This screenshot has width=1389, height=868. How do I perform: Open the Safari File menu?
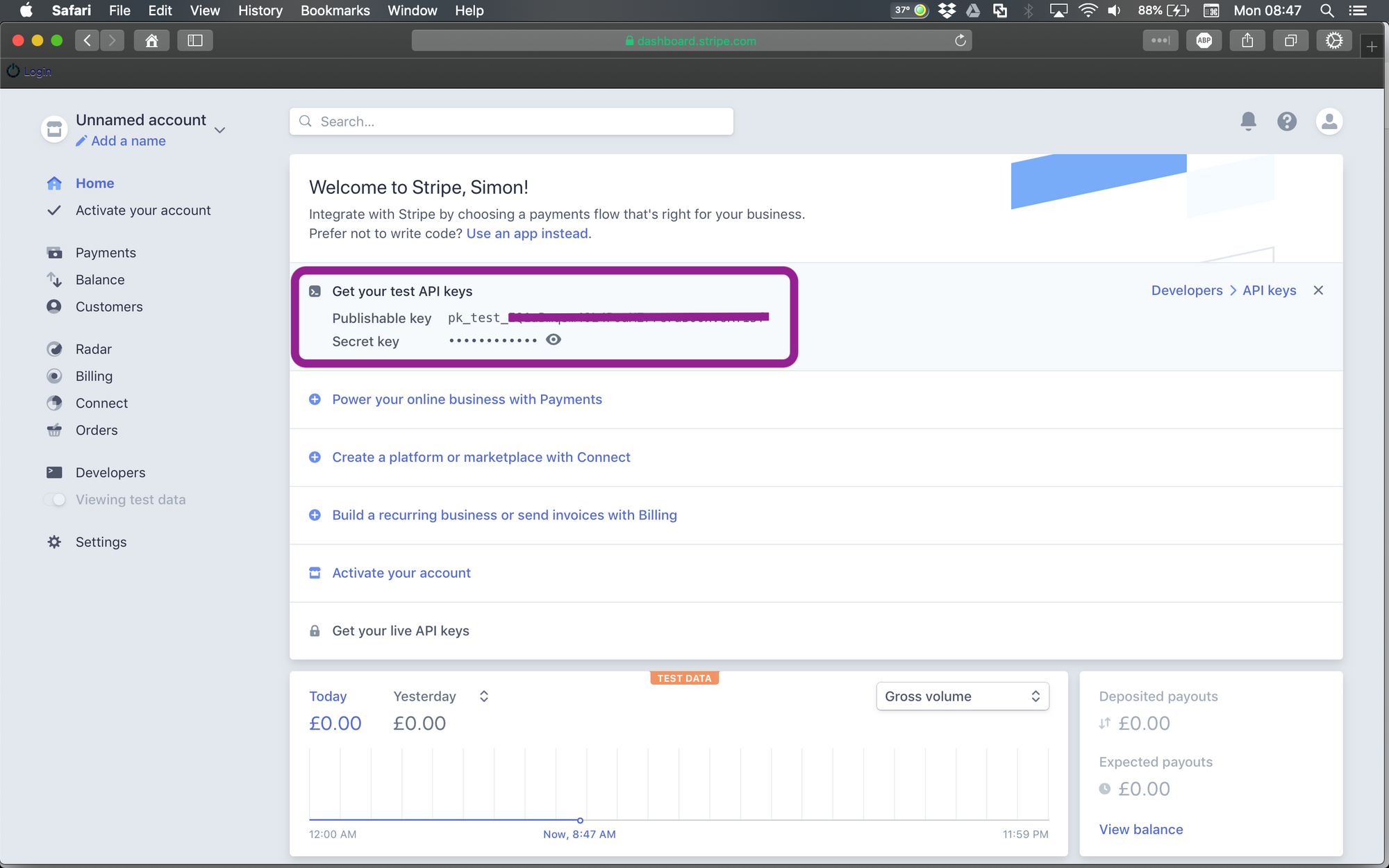[x=119, y=10]
